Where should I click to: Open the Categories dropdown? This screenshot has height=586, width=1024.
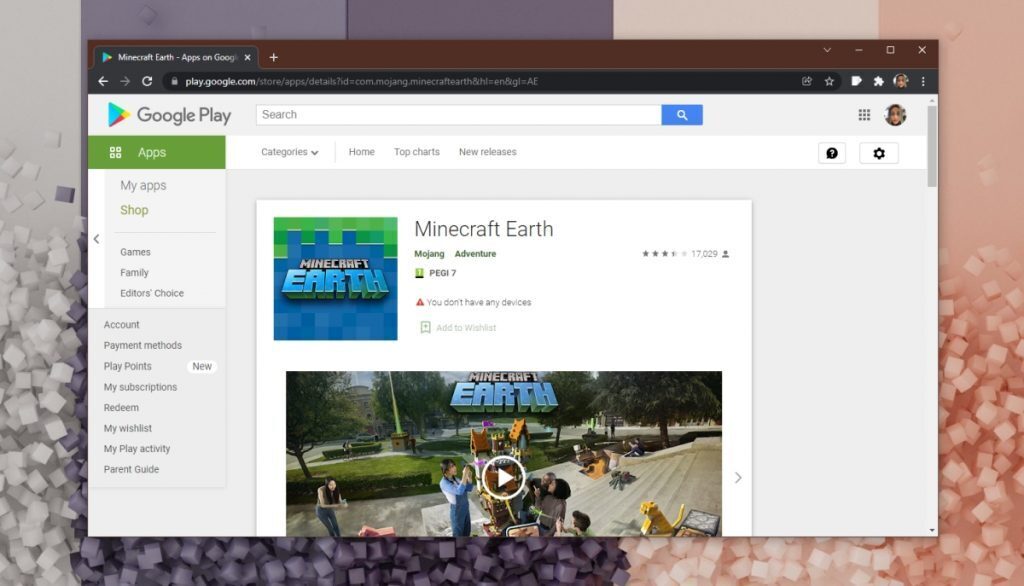coord(289,152)
